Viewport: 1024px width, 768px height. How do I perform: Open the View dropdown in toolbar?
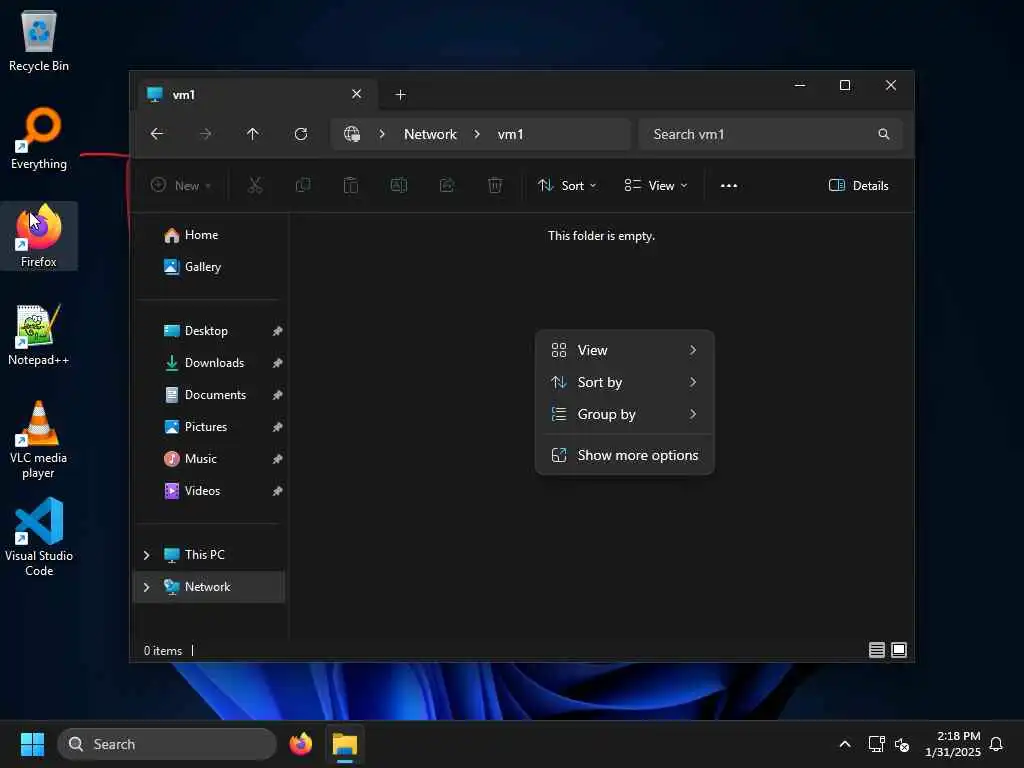tap(656, 185)
